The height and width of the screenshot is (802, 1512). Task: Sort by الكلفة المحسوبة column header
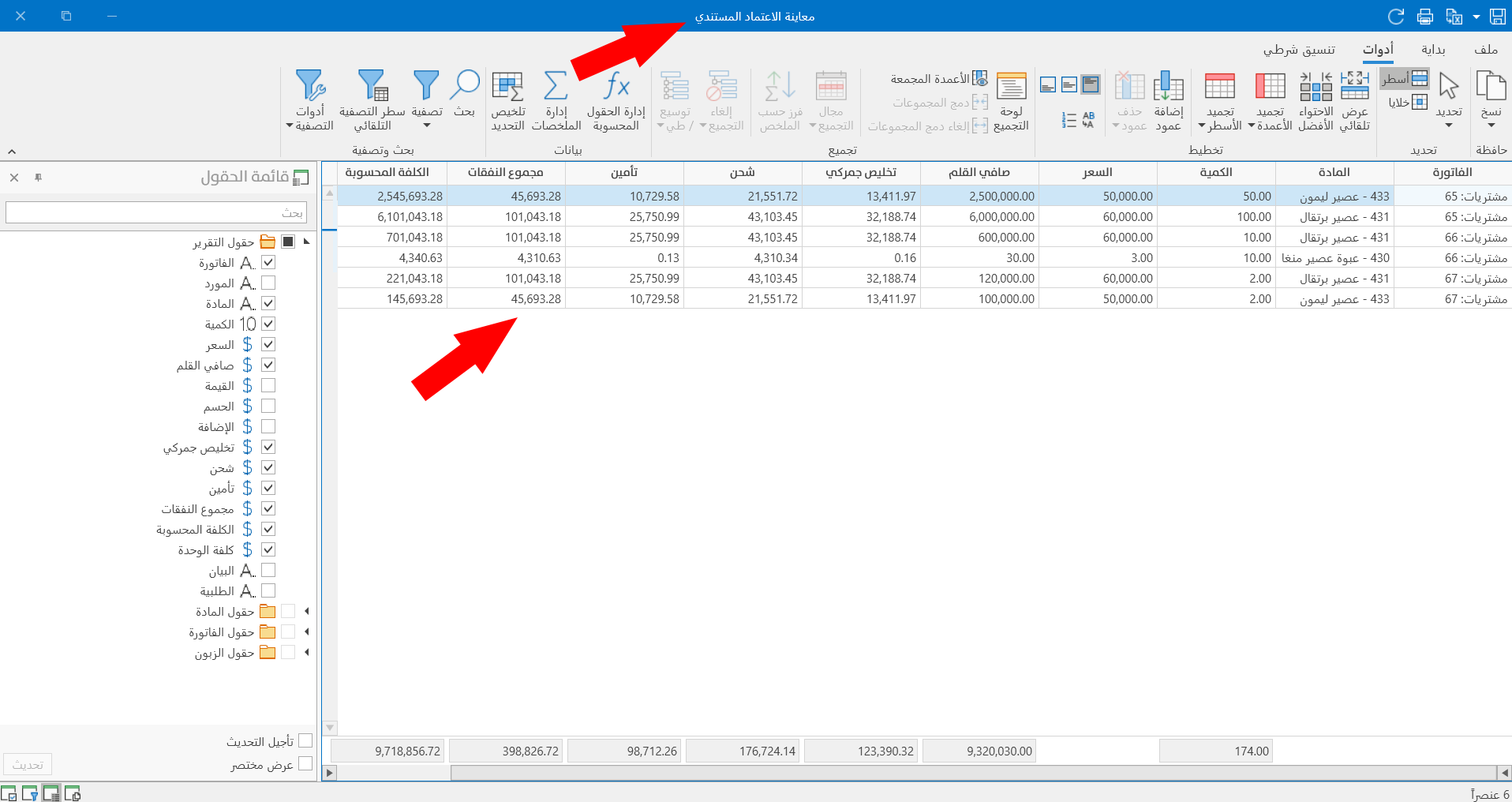(x=387, y=172)
